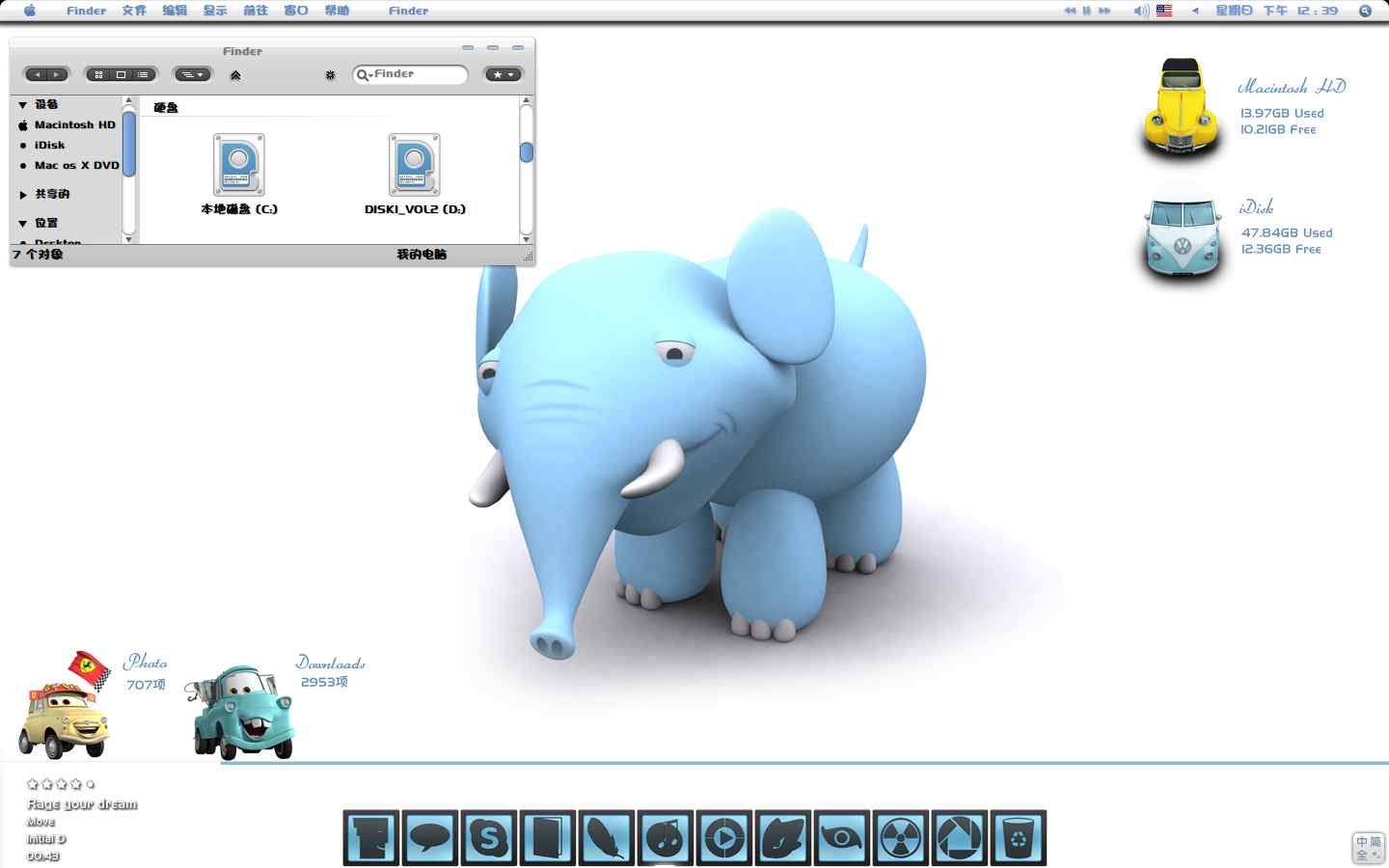Viewport: 1389px width, 868px height.
Task: Open the 窗口 menu
Action: (296, 11)
